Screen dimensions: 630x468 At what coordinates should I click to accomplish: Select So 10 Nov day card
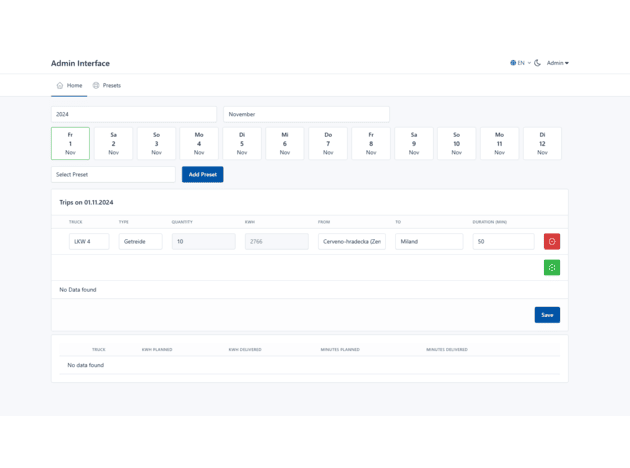pyautogui.click(x=456, y=143)
